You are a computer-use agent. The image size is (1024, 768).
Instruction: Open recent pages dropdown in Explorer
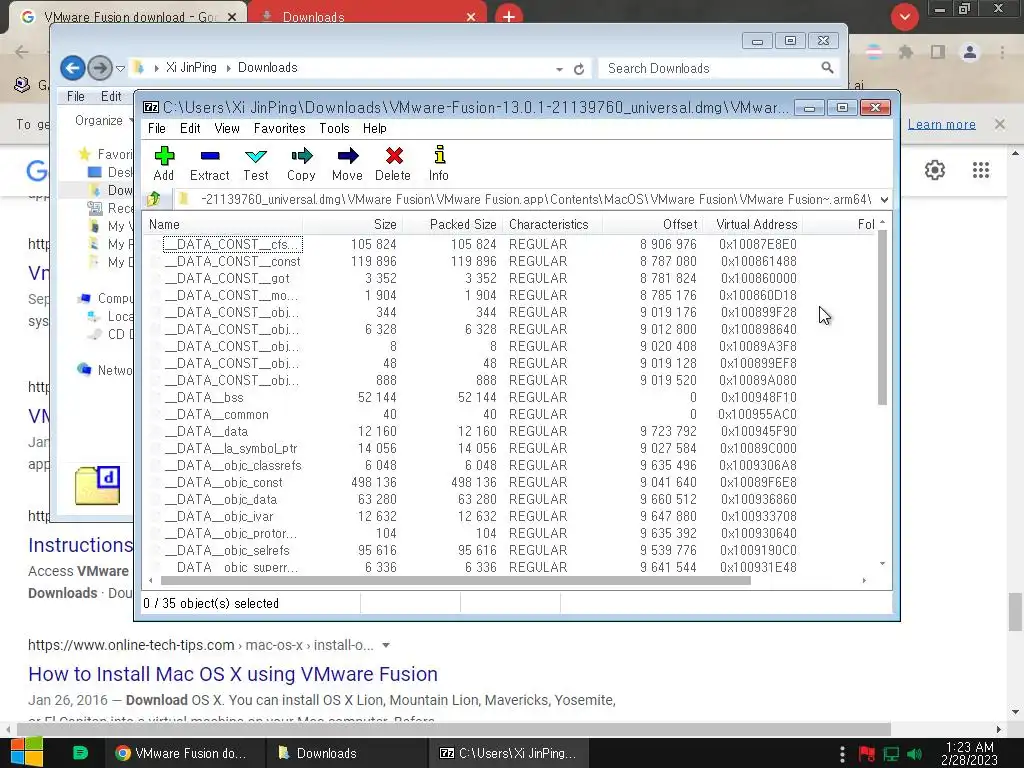(120, 68)
